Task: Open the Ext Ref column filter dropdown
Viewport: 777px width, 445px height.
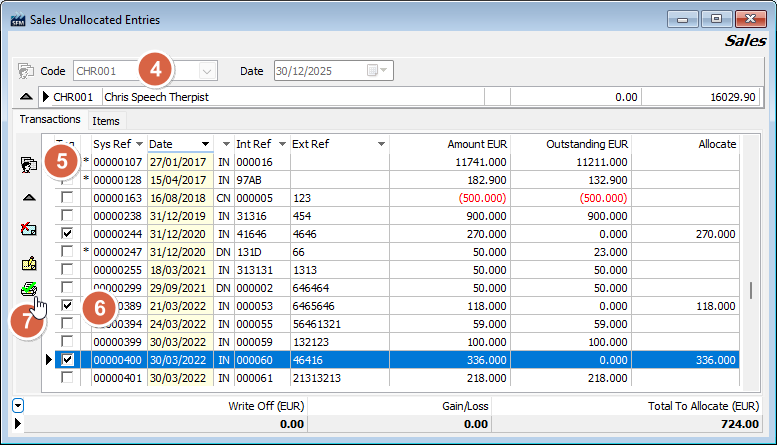Action: (x=382, y=144)
